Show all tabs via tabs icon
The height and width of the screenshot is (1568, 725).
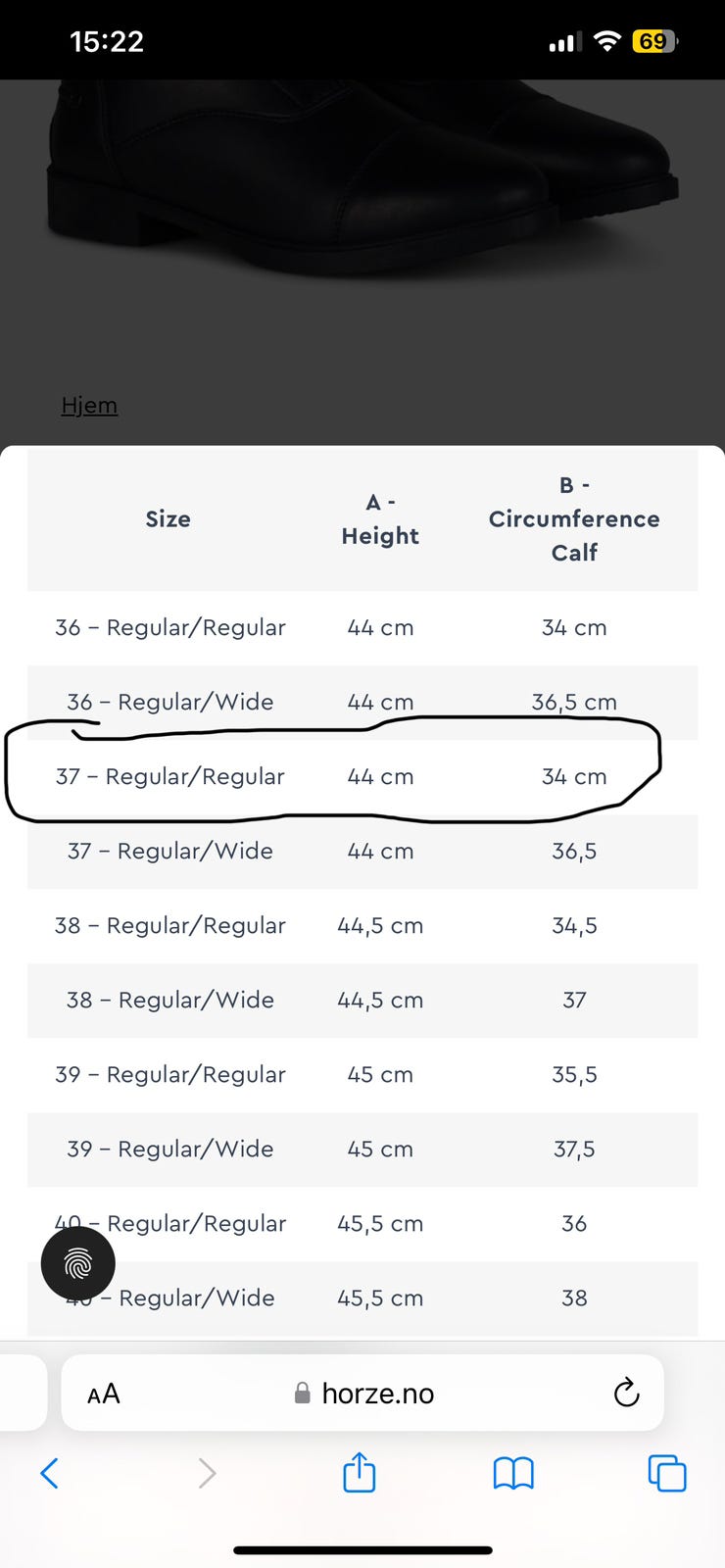667,1473
